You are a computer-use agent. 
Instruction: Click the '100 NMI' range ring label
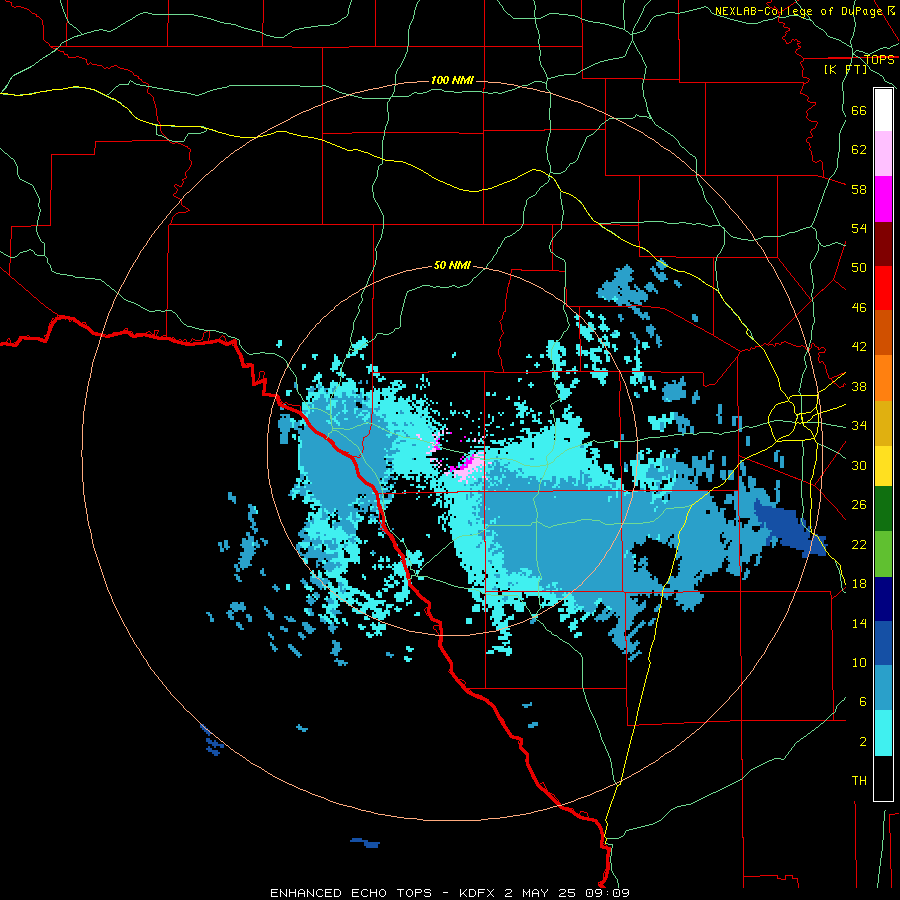tap(452, 80)
